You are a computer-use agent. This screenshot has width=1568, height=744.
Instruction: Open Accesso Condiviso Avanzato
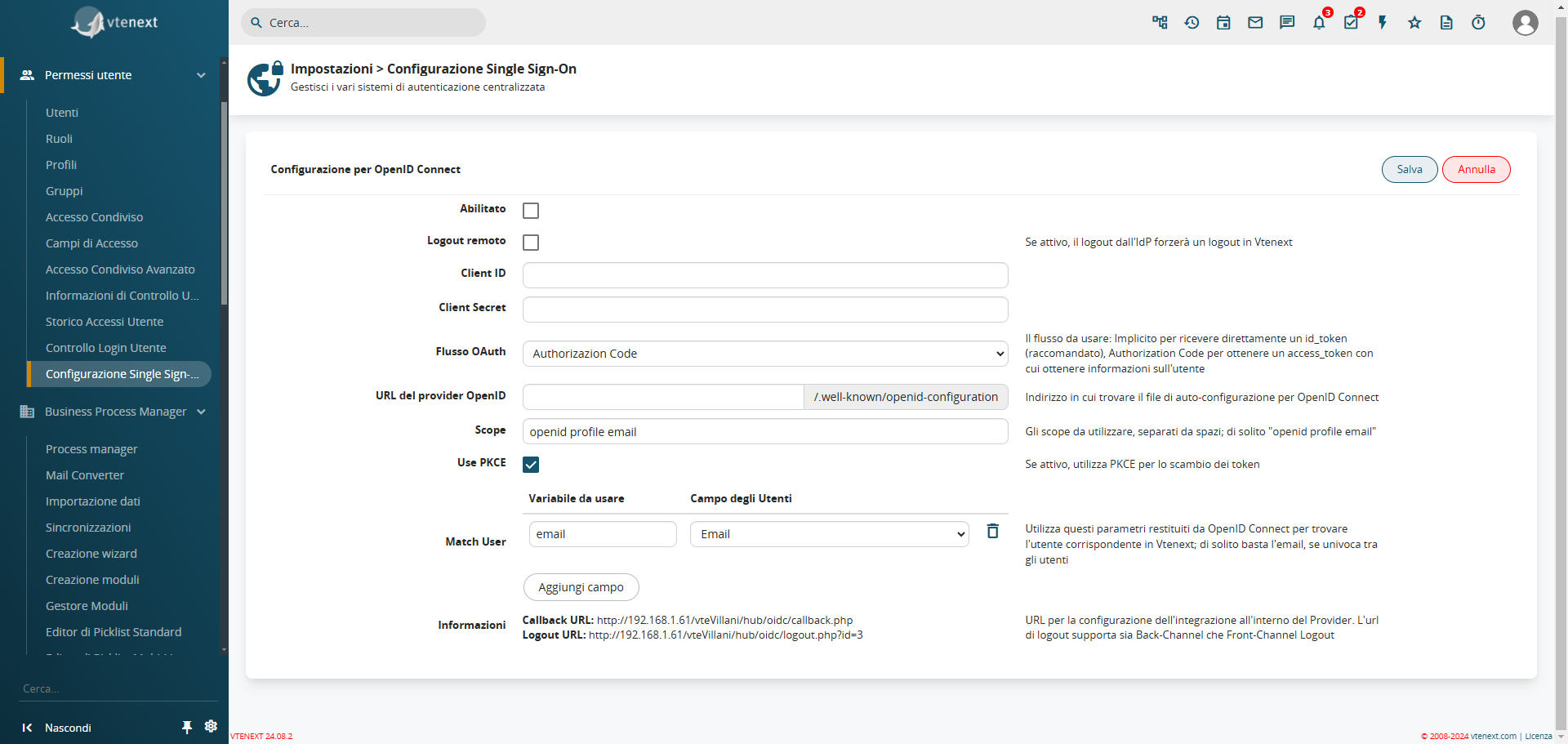tap(120, 270)
